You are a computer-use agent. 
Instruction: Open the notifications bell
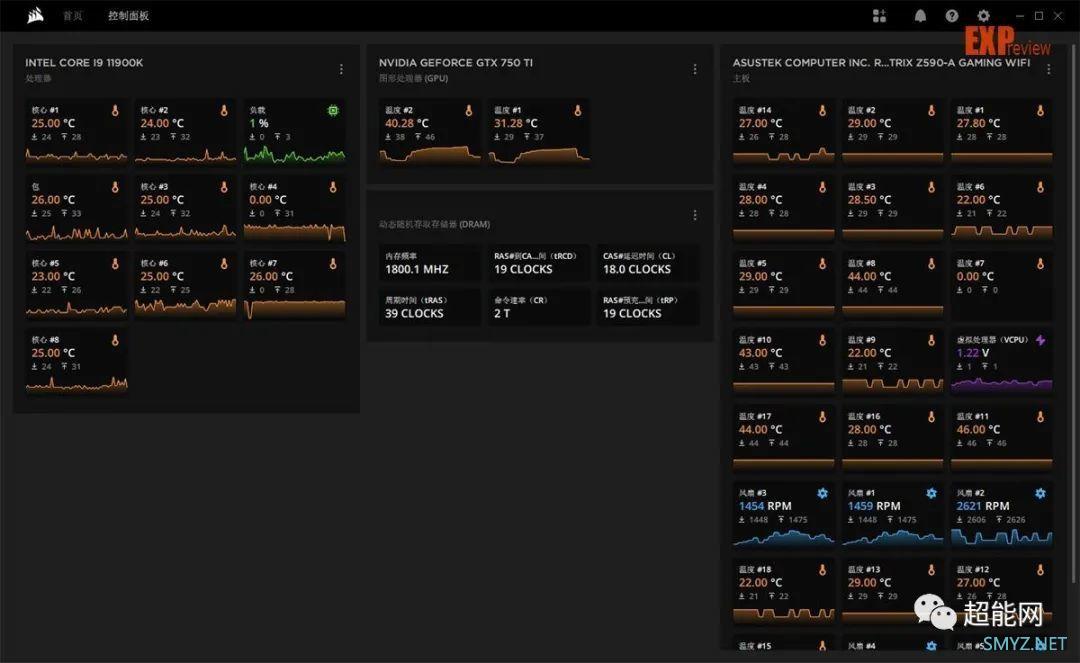tap(920, 16)
